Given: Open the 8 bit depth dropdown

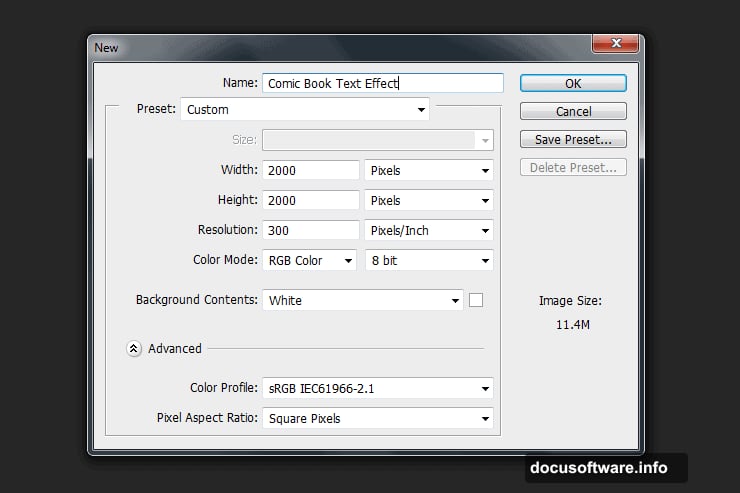Looking at the screenshot, I should (429, 261).
